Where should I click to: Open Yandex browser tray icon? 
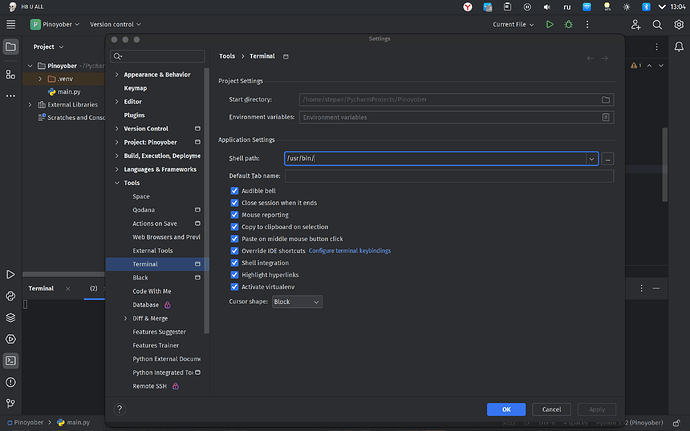pyautogui.click(x=467, y=7)
